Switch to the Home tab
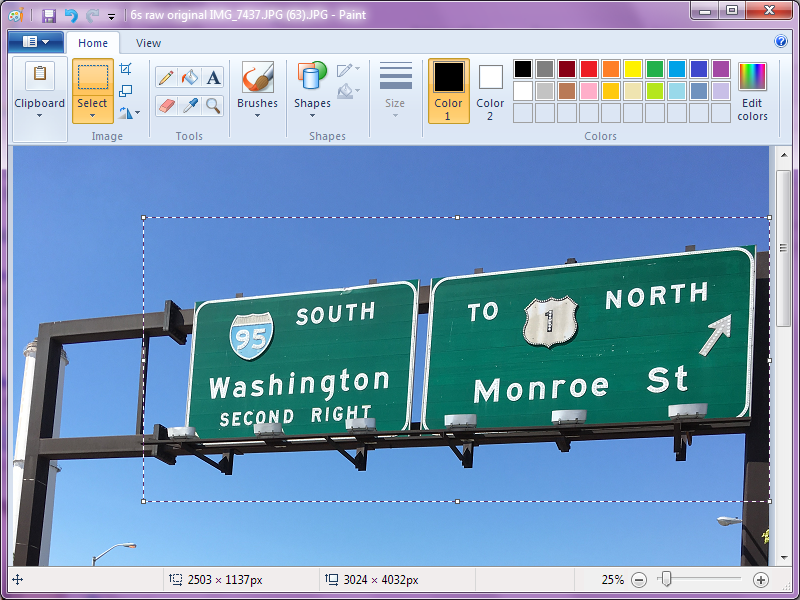The width and height of the screenshot is (800, 600). point(93,43)
